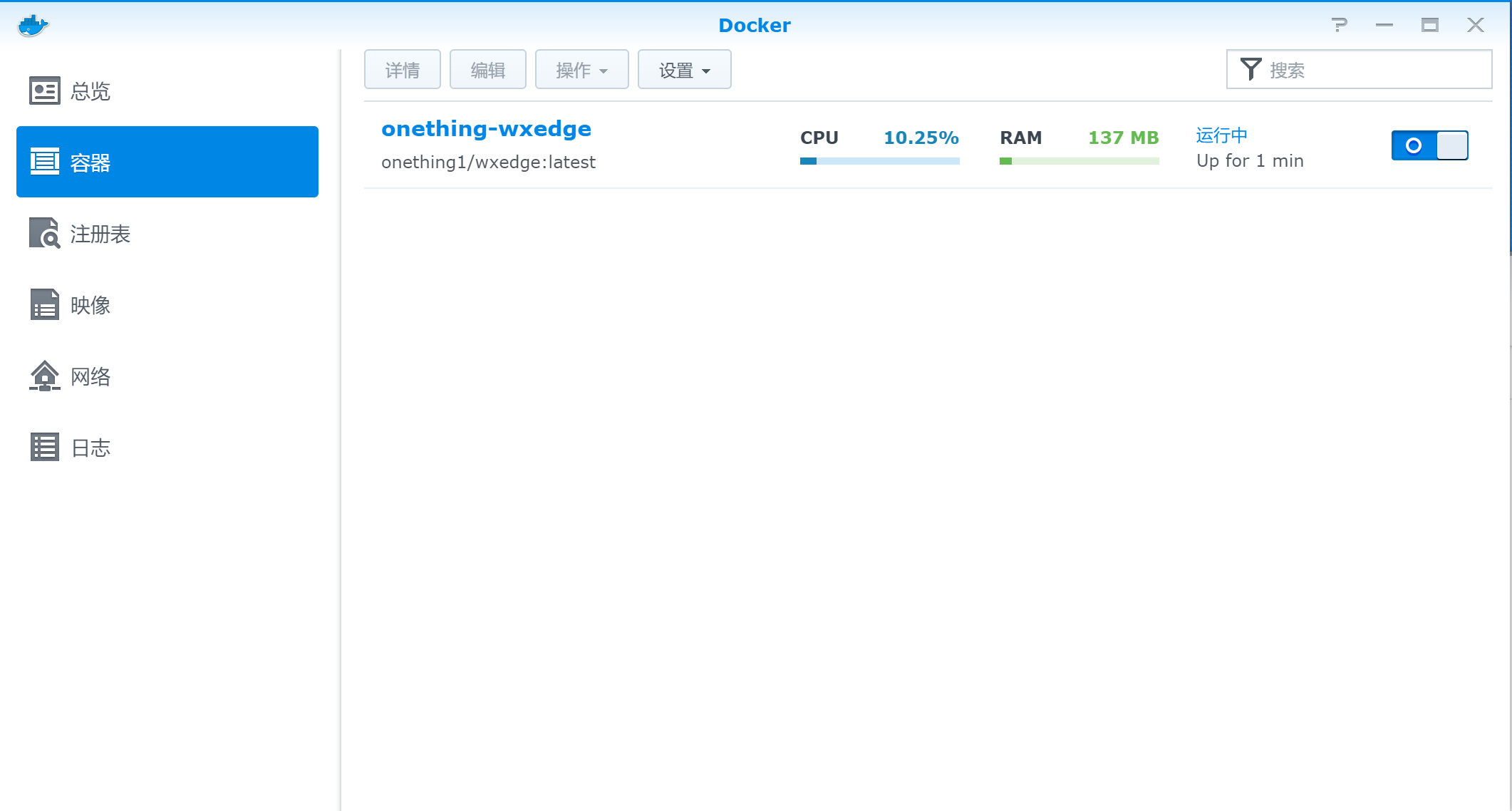The width and height of the screenshot is (1512, 811).
Task: Switch to the 日志 sidebar tab
Action: pos(90,447)
